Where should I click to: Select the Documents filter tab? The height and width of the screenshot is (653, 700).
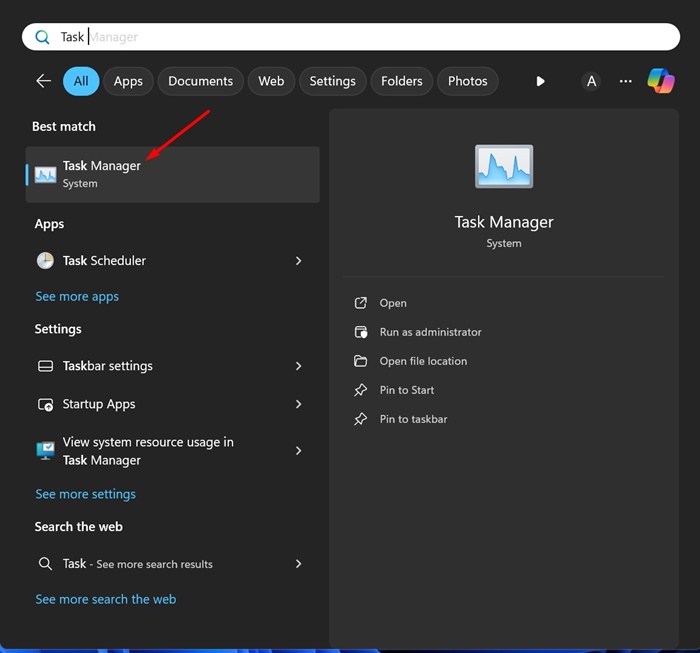[200, 81]
